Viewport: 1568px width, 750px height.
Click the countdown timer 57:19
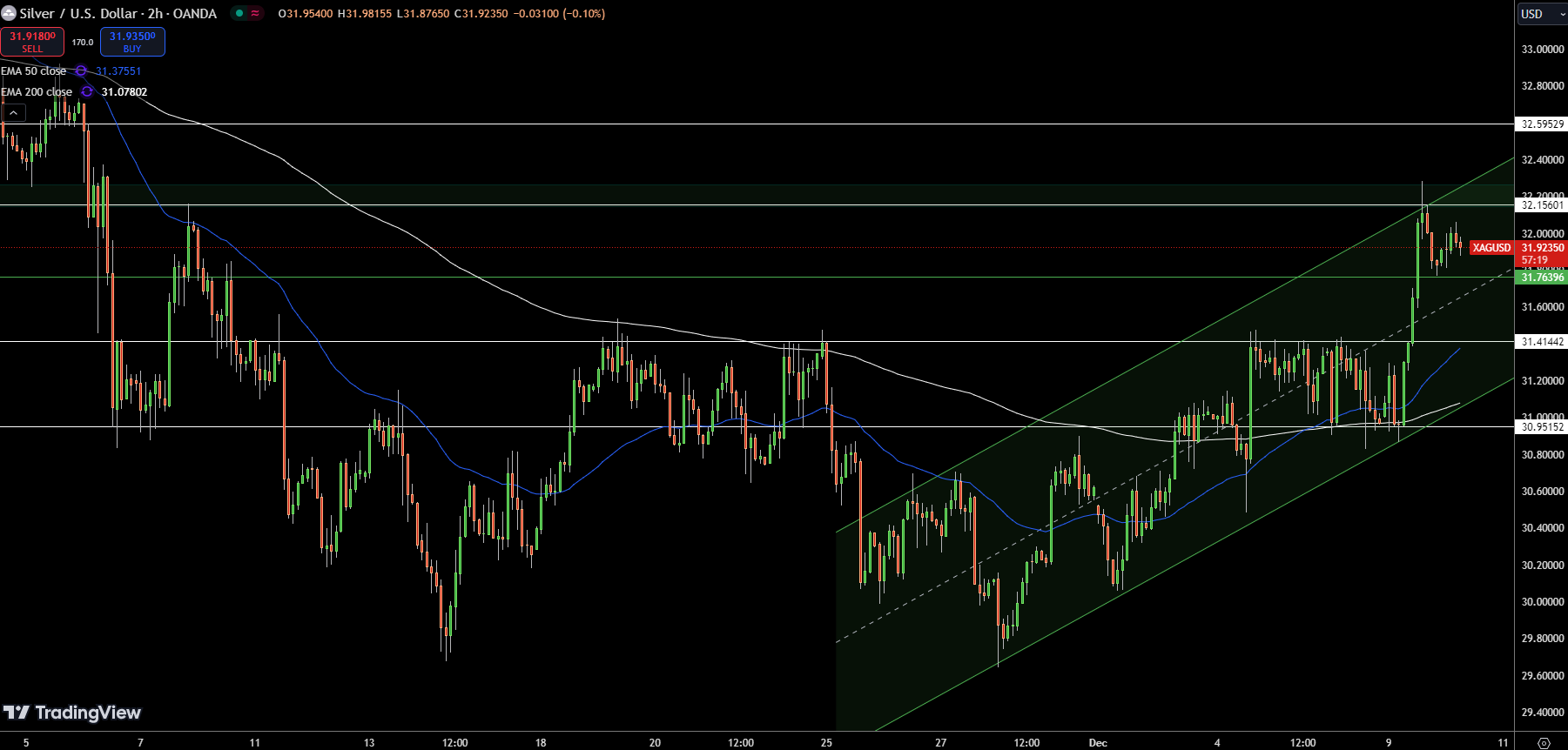click(x=1535, y=260)
